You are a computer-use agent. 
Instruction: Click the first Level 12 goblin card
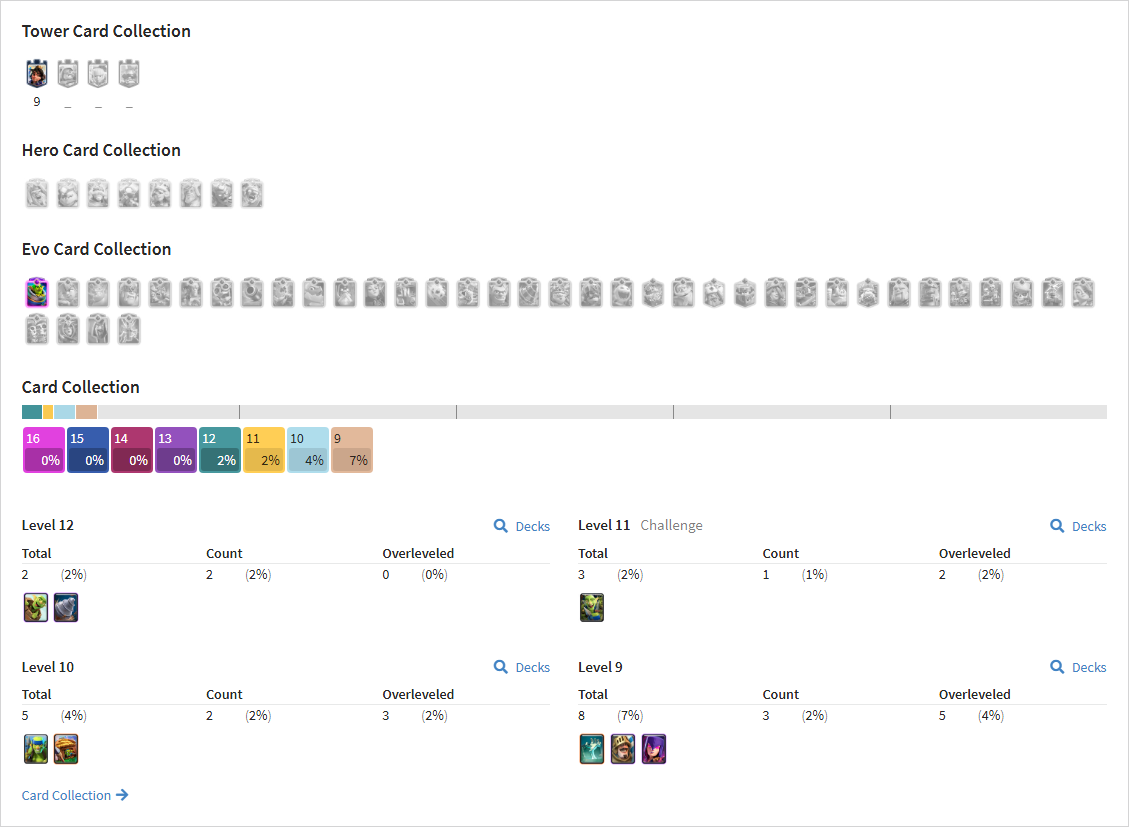36,607
